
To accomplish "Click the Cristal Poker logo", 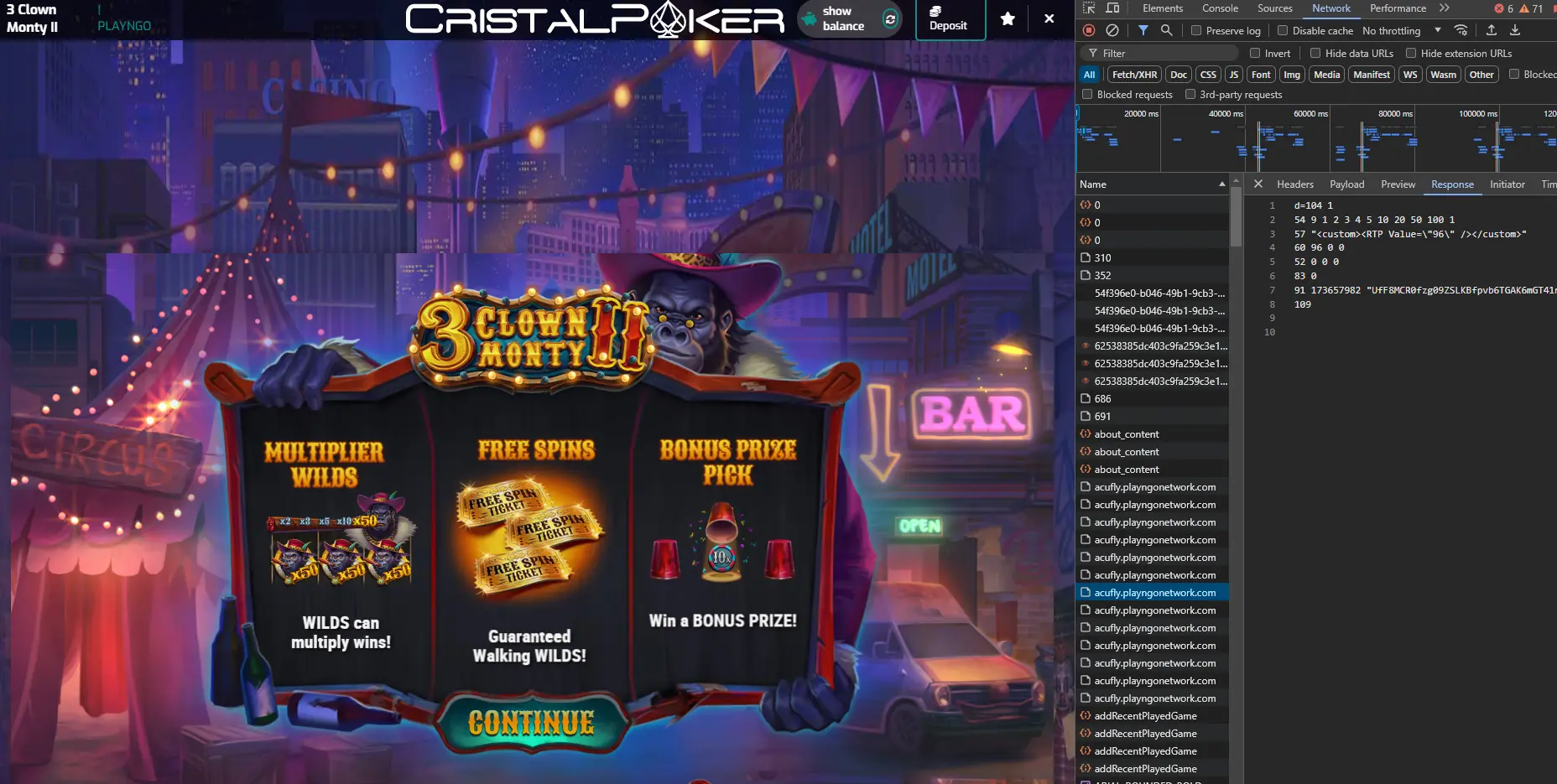I will pyautogui.click(x=595, y=19).
